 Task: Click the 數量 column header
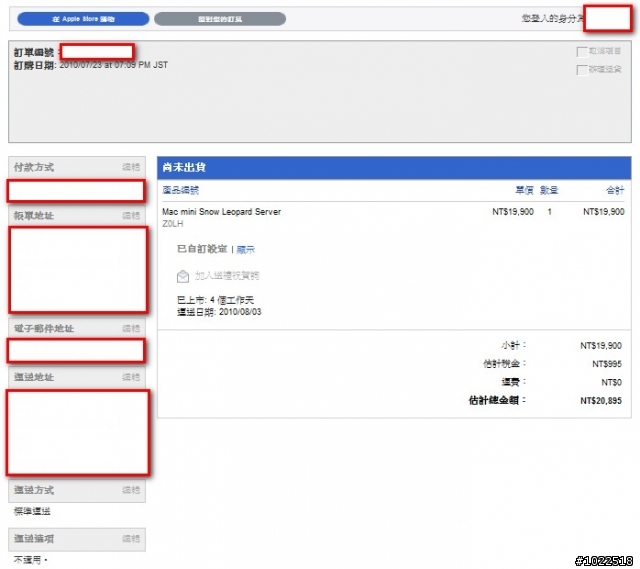(x=549, y=190)
